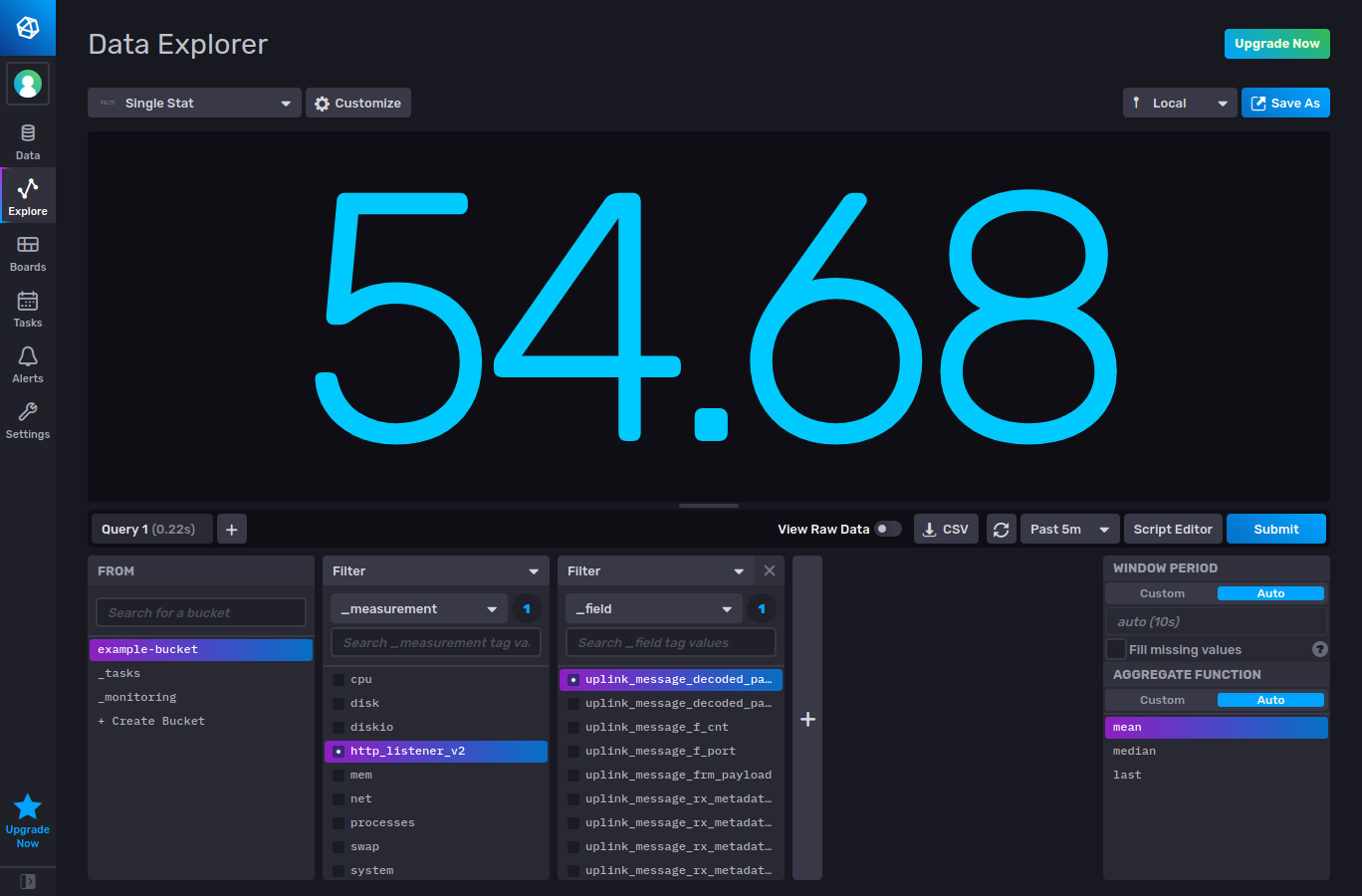Click the Save As button

tap(1285, 103)
